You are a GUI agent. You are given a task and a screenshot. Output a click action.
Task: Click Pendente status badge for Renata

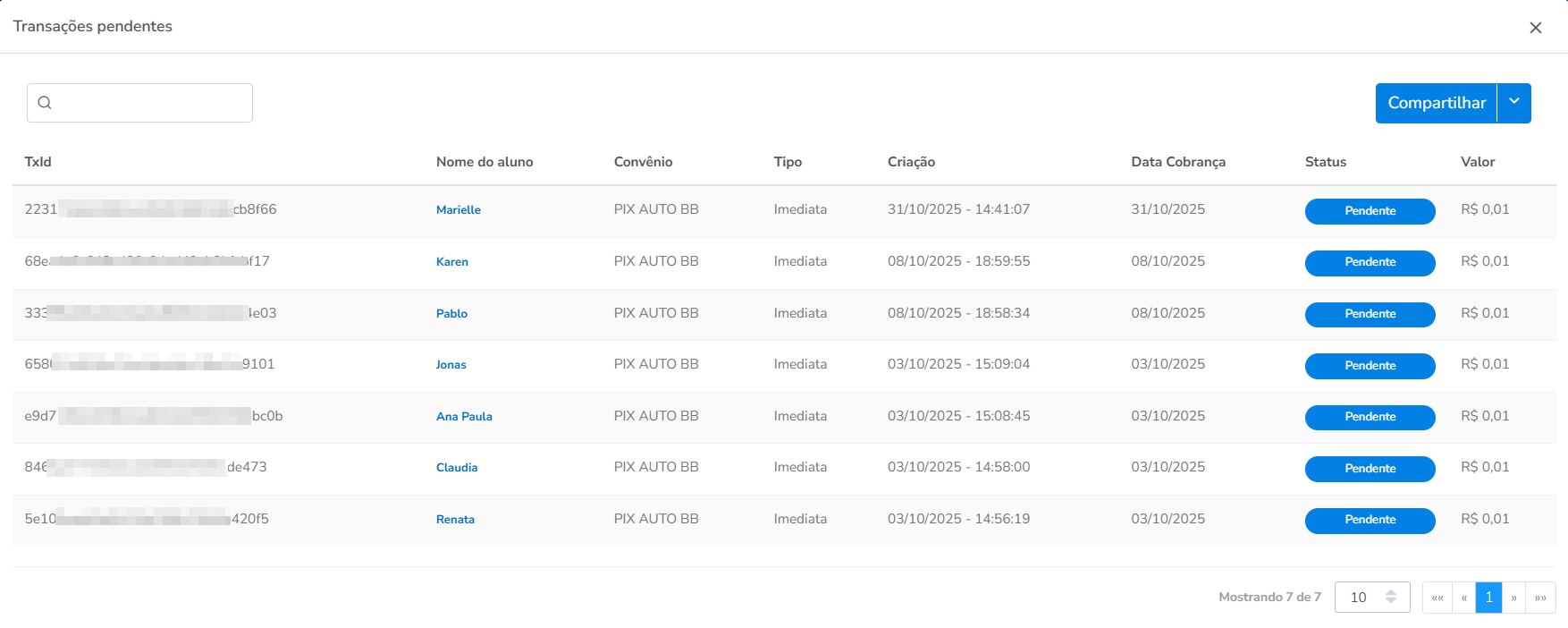pyautogui.click(x=1370, y=520)
